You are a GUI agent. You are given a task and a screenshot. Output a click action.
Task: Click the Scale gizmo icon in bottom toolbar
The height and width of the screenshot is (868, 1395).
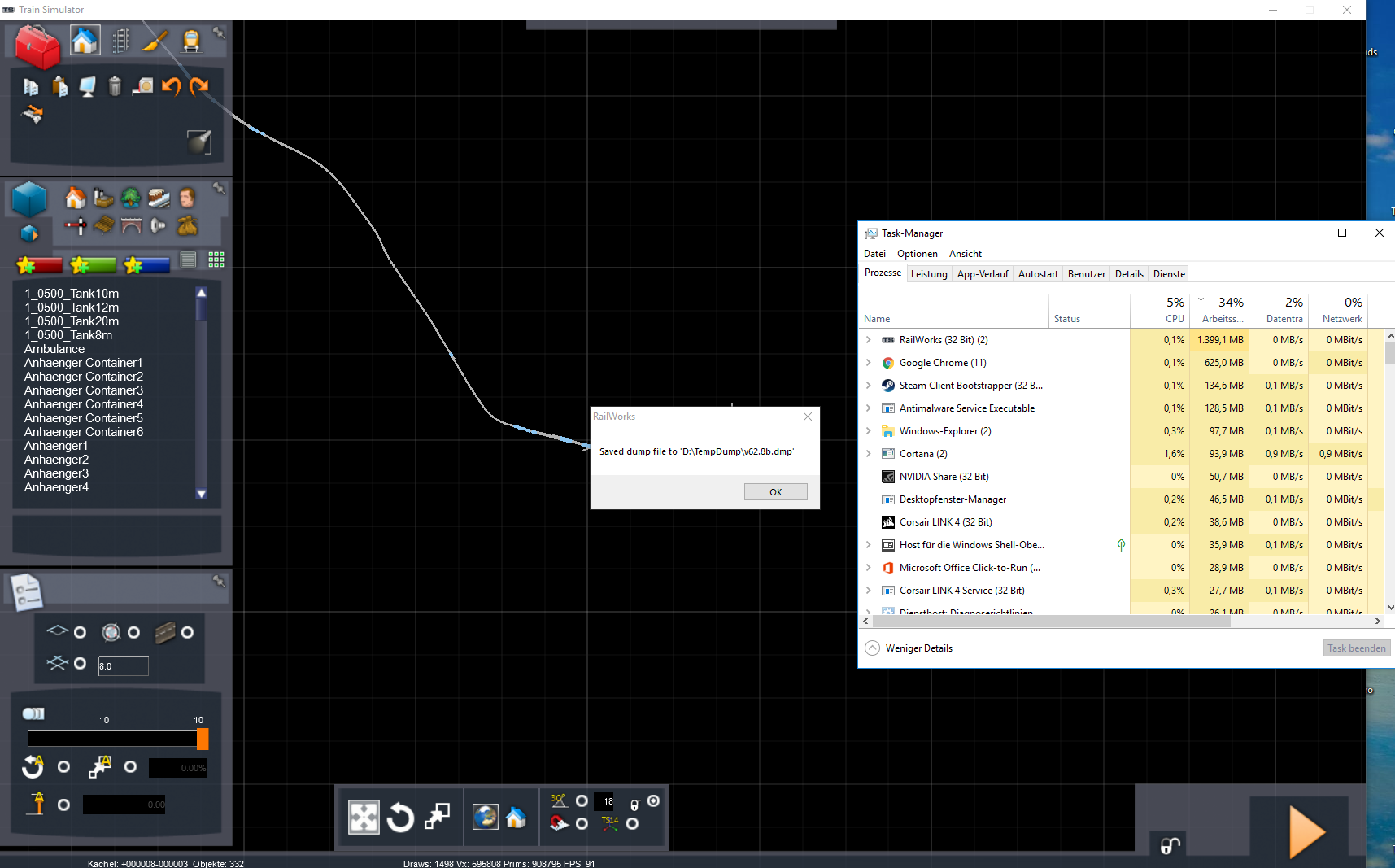438,816
